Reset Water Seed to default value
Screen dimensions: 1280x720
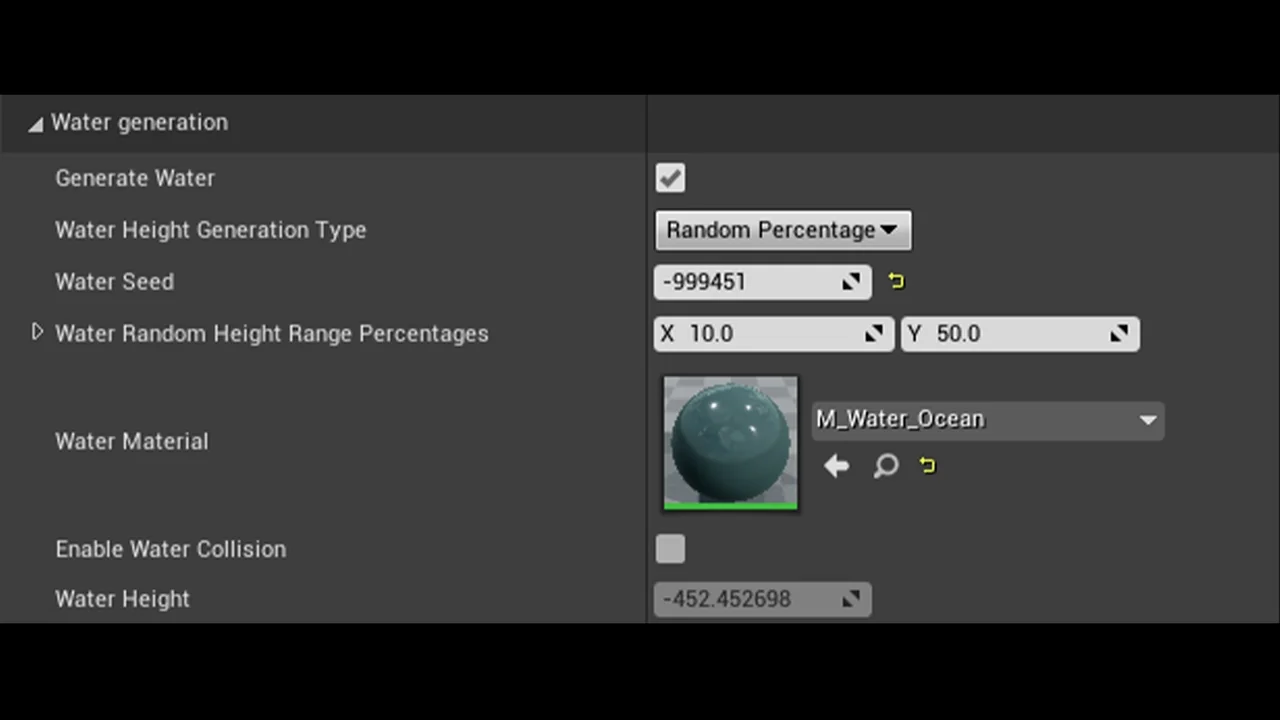896,282
